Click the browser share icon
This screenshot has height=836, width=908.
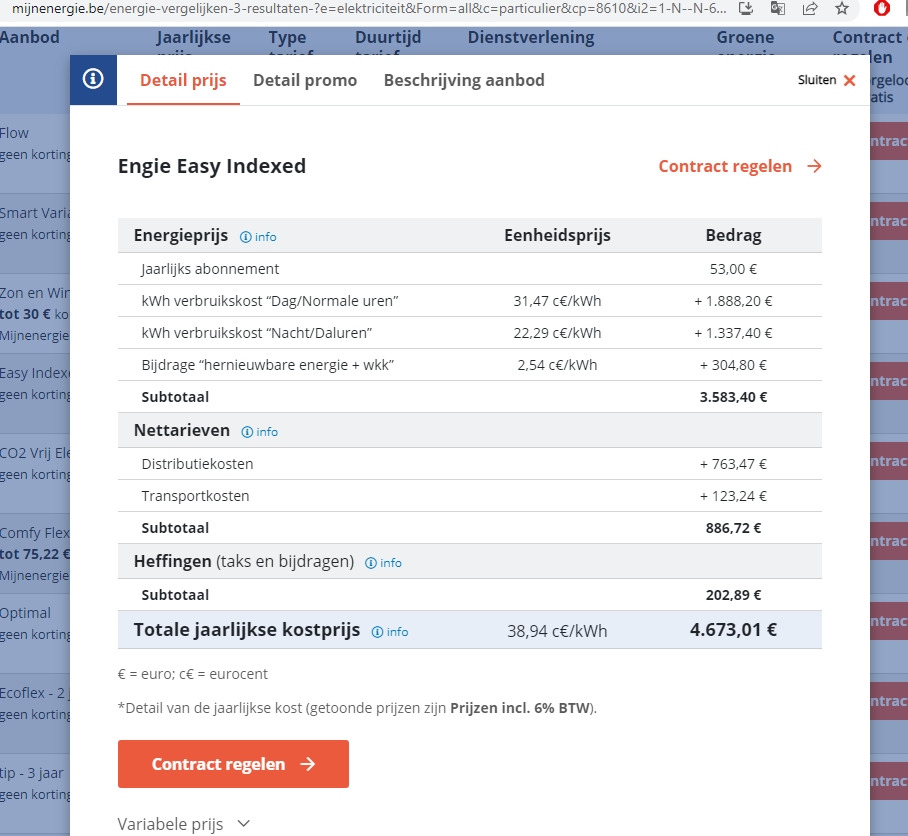click(810, 8)
